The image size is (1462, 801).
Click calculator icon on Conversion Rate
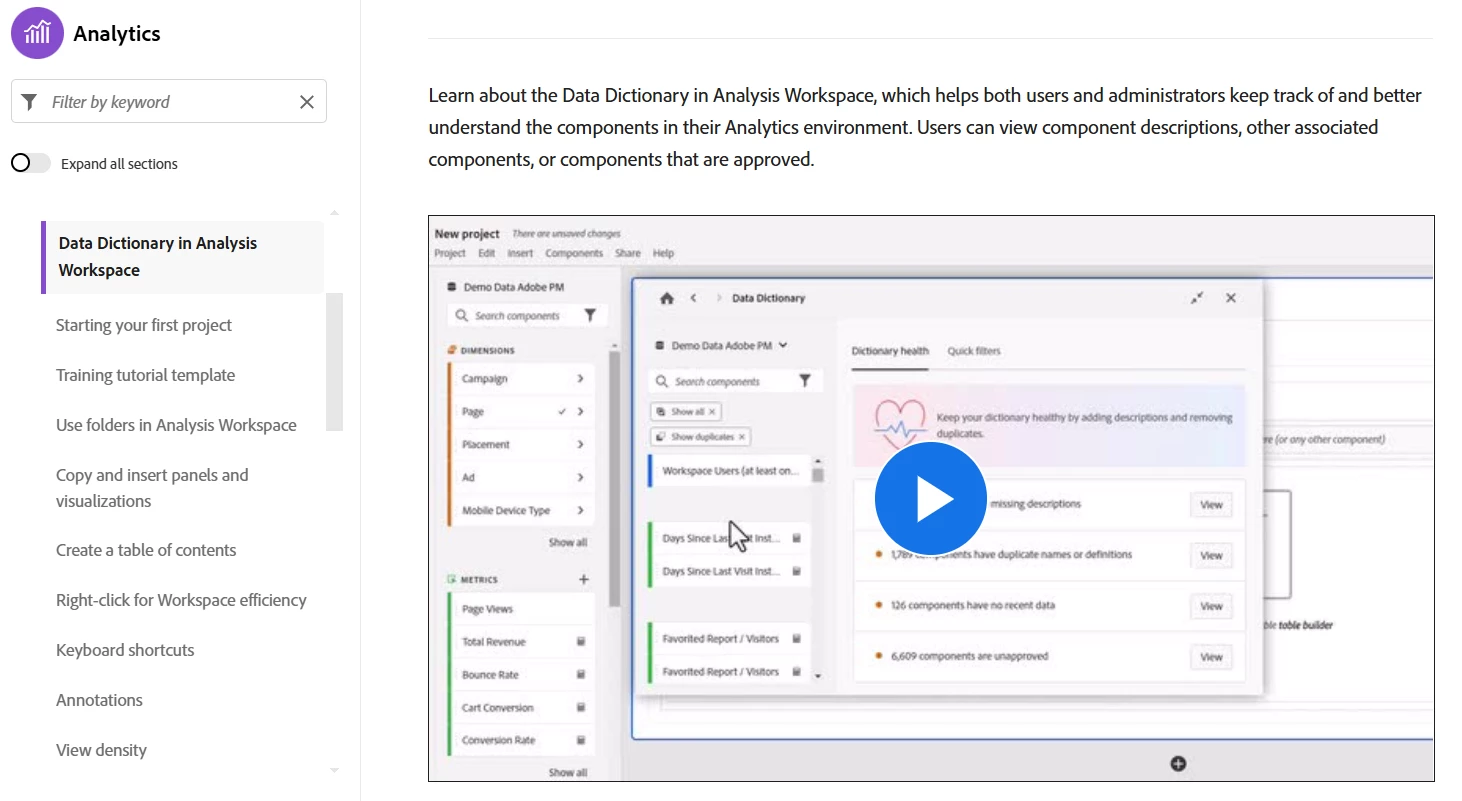pos(581,740)
